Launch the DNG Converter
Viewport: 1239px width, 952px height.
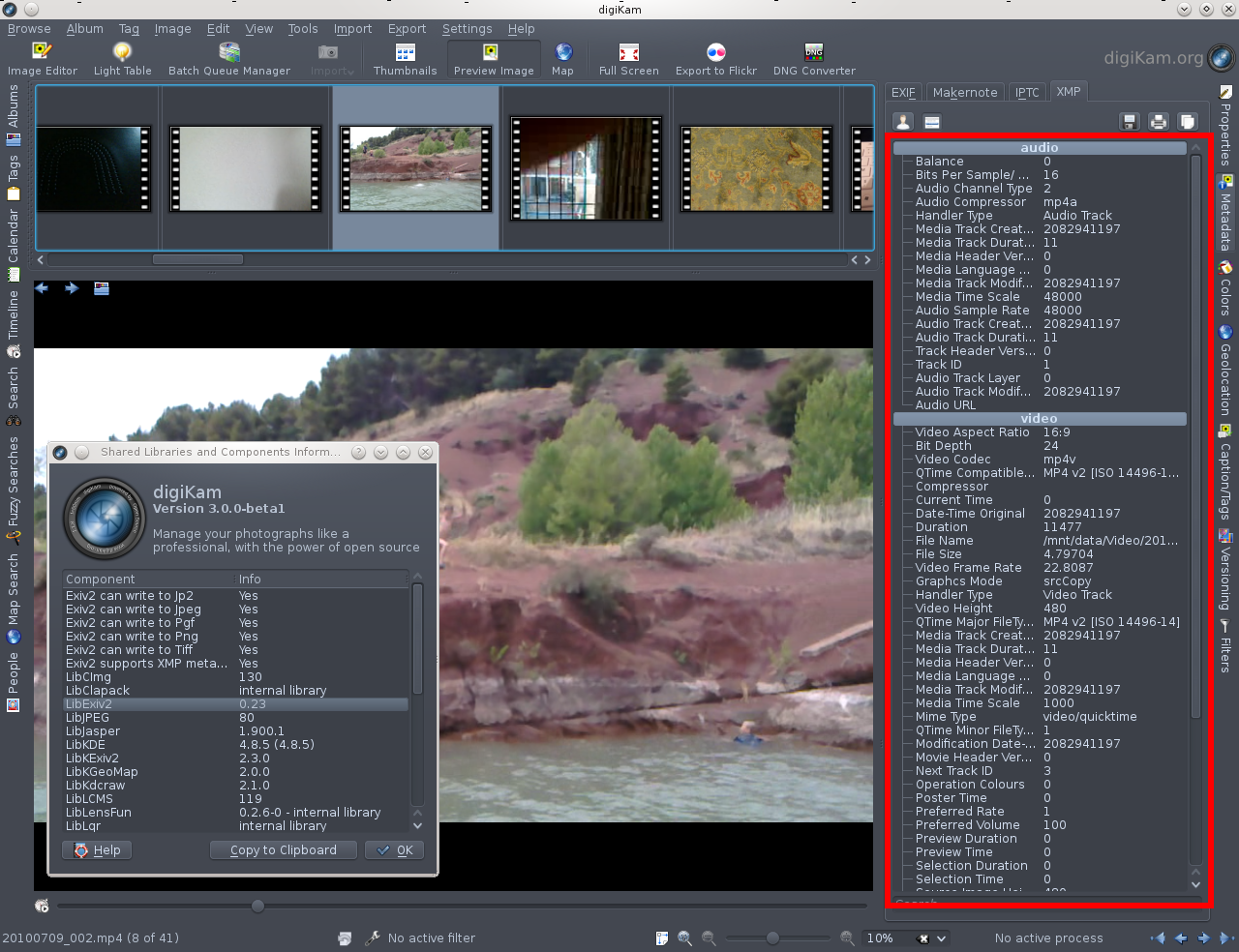coord(812,57)
